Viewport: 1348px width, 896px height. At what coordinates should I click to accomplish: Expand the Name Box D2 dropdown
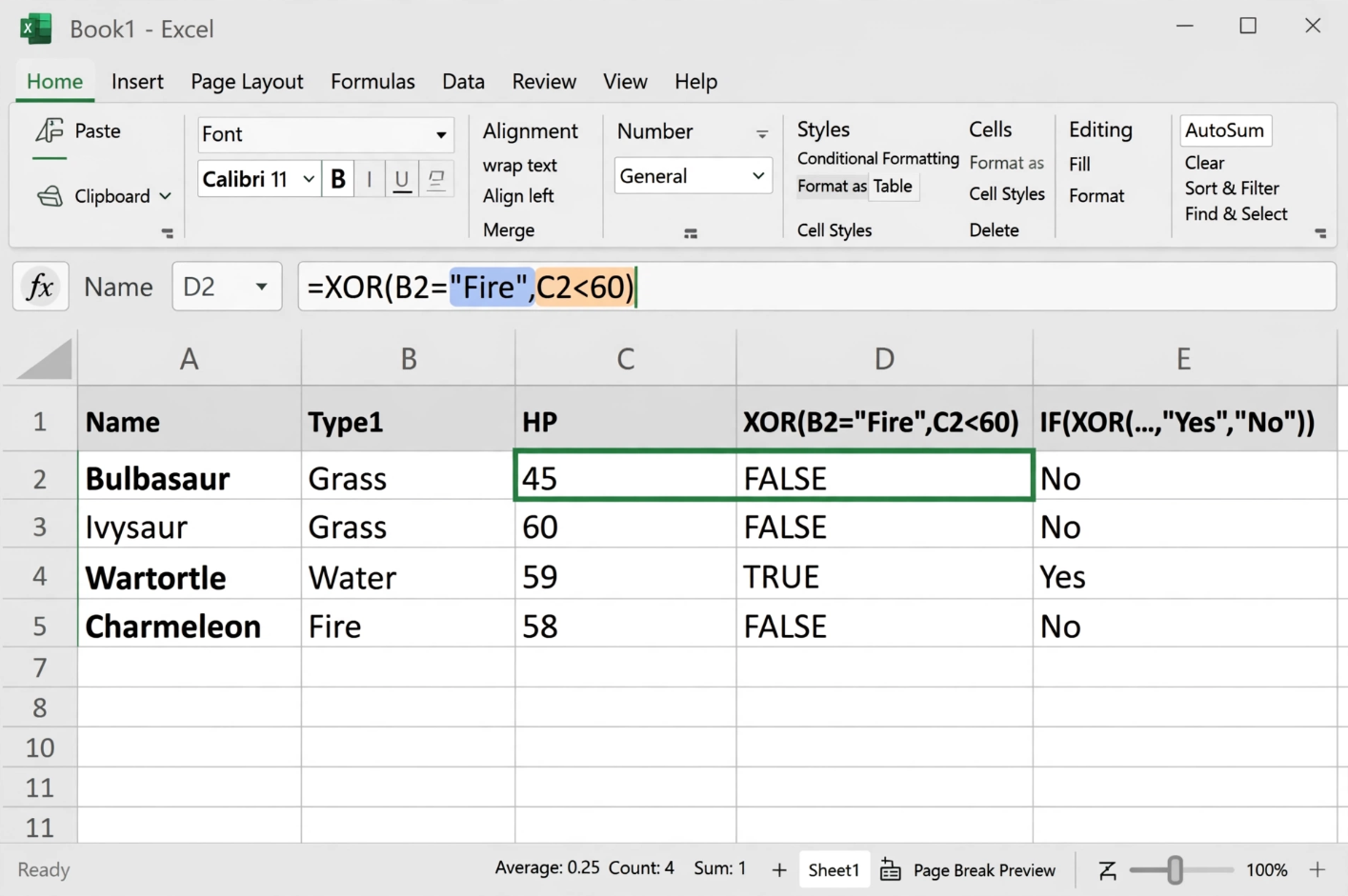(x=261, y=287)
